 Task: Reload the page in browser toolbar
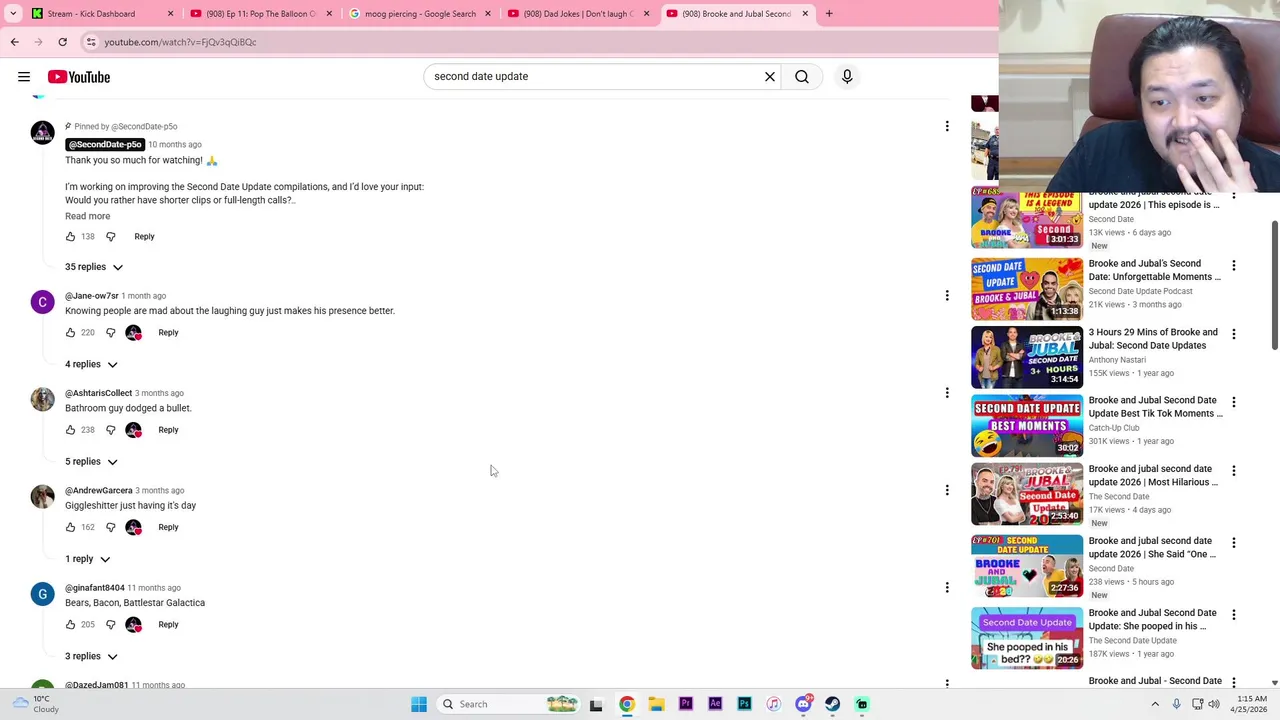coord(62,42)
